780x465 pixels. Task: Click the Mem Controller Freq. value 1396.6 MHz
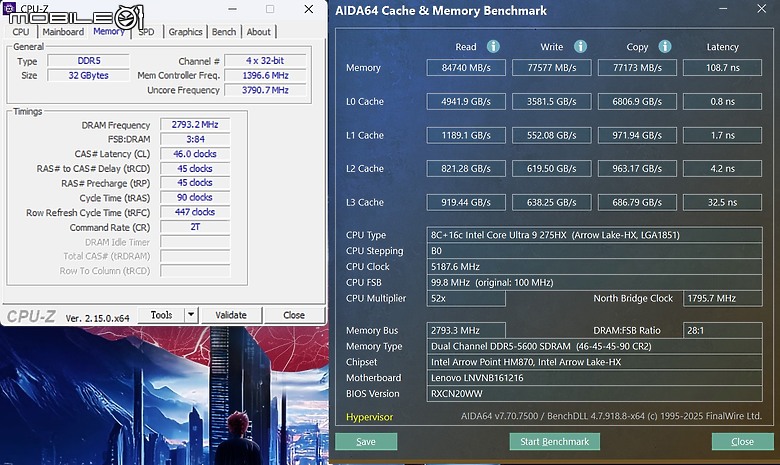tap(265, 76)
